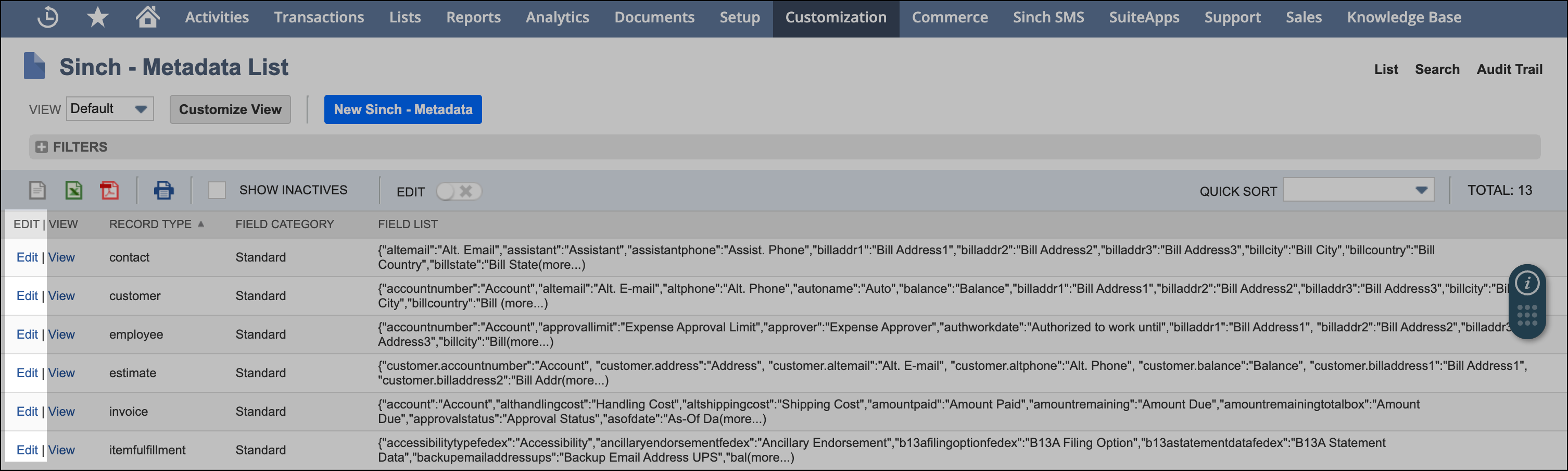The width and height of the screenshot is (1568, 471).
Task: Open the Sinch SMS menu
Action: [1048, 17]
